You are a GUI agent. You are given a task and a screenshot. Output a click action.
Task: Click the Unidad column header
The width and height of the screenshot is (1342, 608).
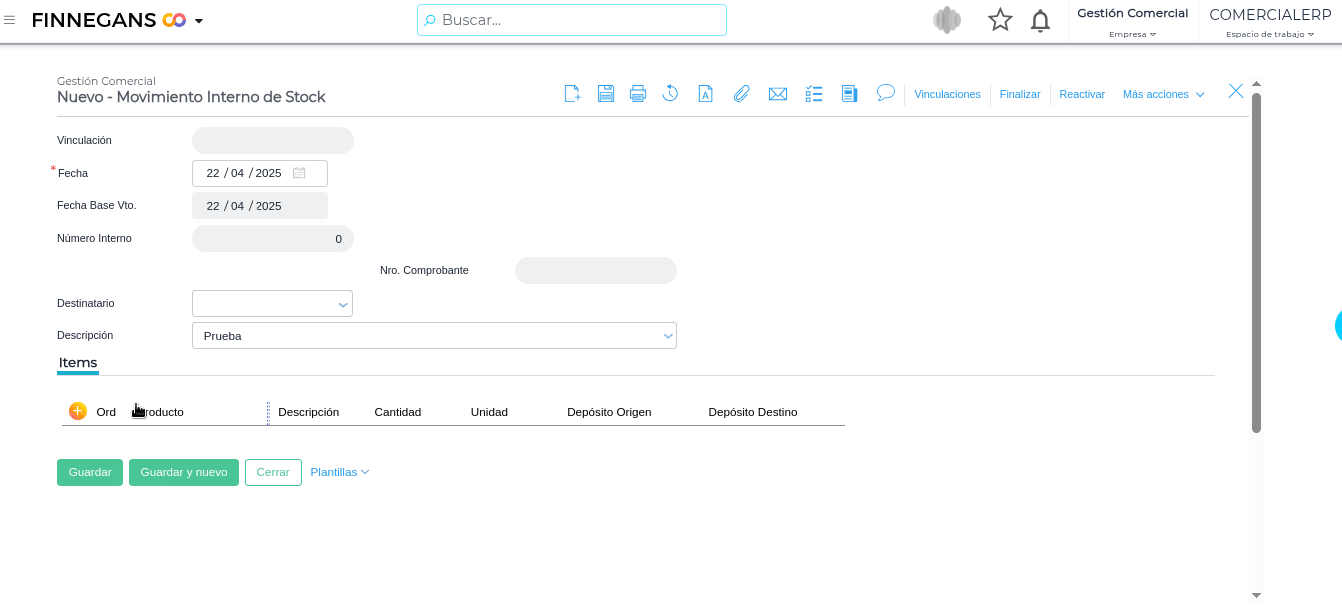pyautogui.click(x=489, y=412)
